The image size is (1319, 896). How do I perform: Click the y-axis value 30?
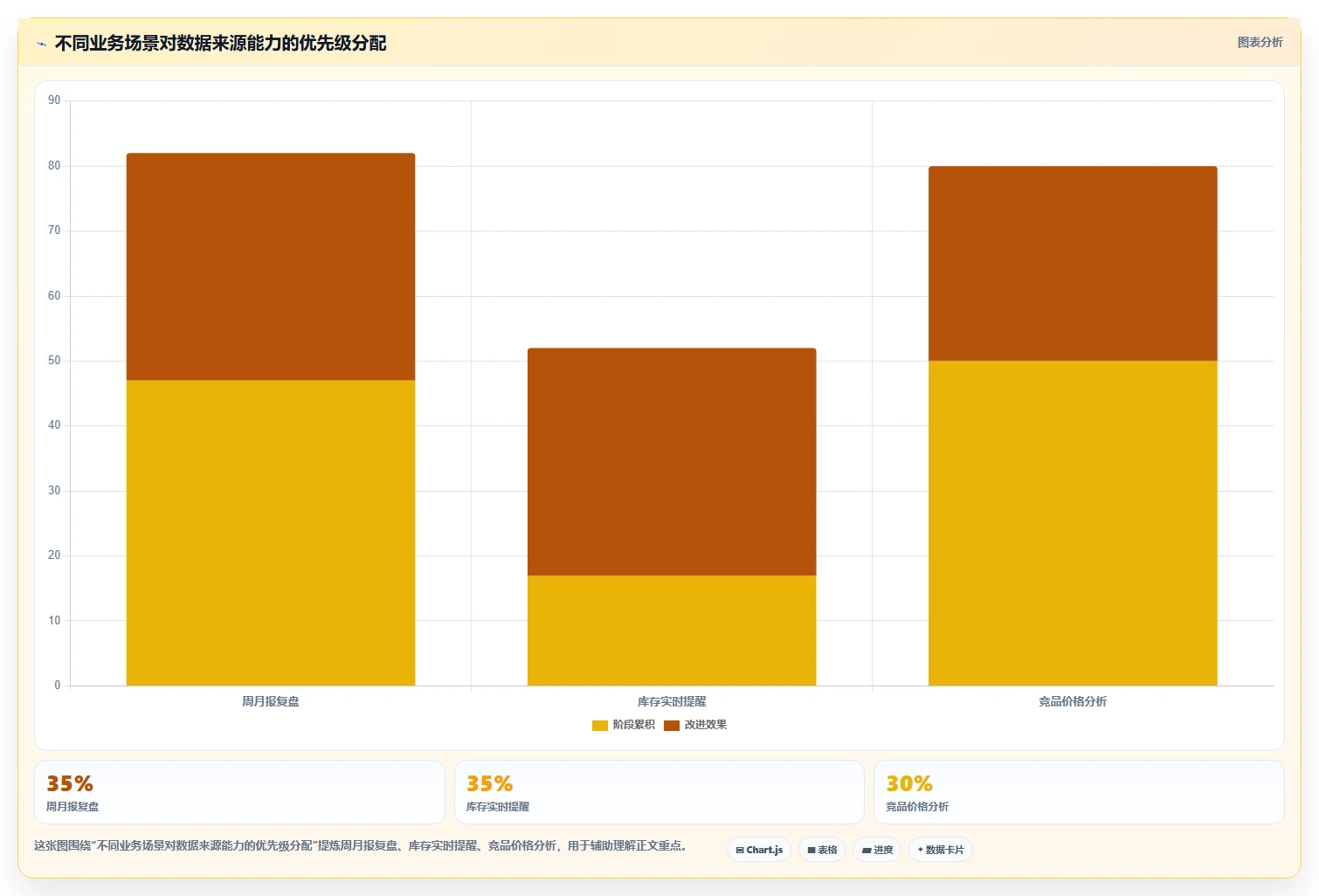54,491
